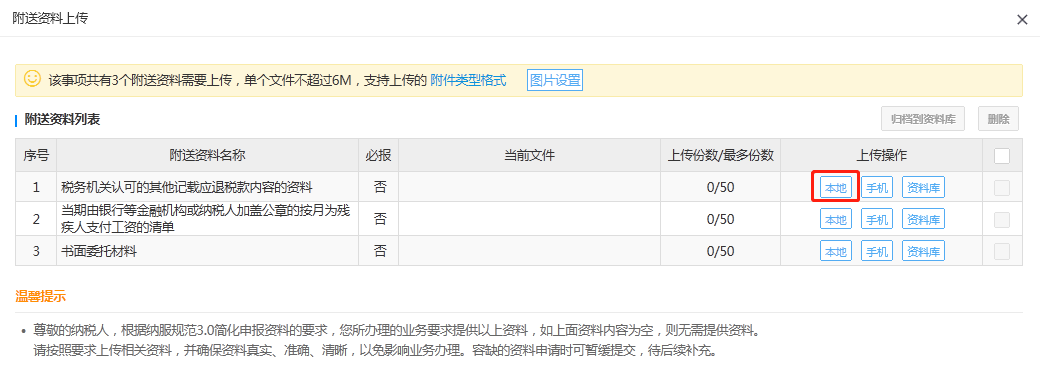
Task: Open the 附件类型格式 link
Action: coord(468,81)
